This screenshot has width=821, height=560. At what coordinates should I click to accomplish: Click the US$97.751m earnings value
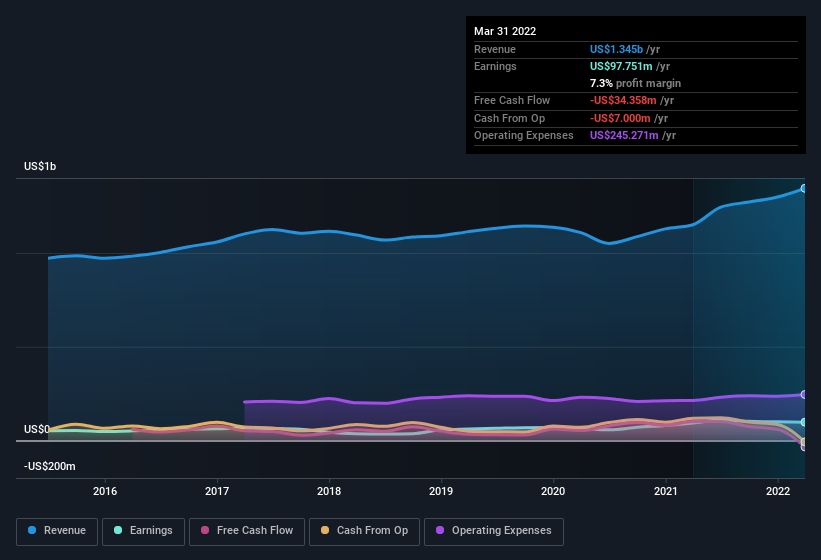[x=621, y=66]
